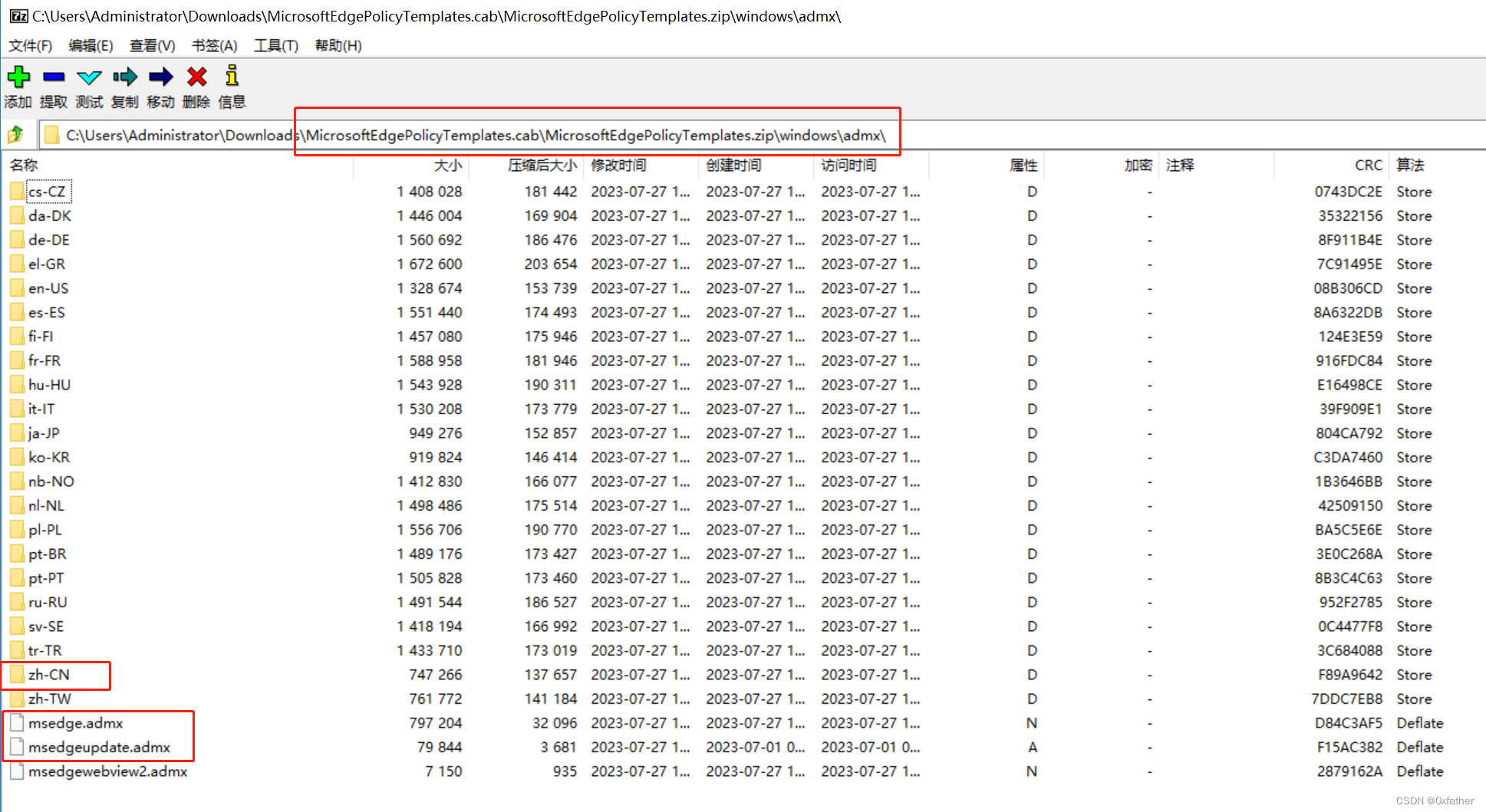
Task: Click the 删除 (Delete) toolbar icon
Action: (x=196, y=77)
